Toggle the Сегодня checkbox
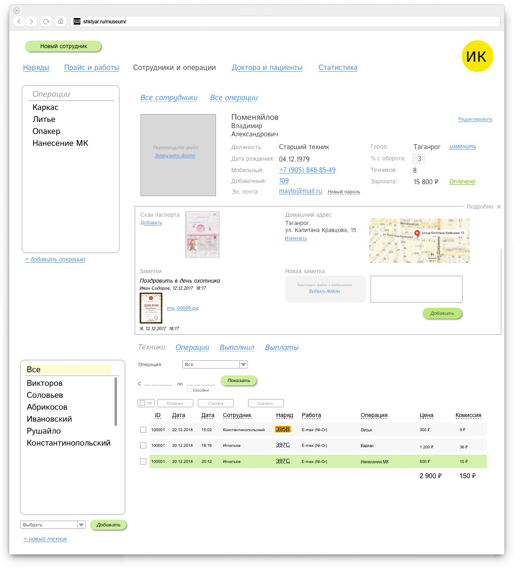The width and height of the screenshot is (514, 570). (x=189, y=390)
